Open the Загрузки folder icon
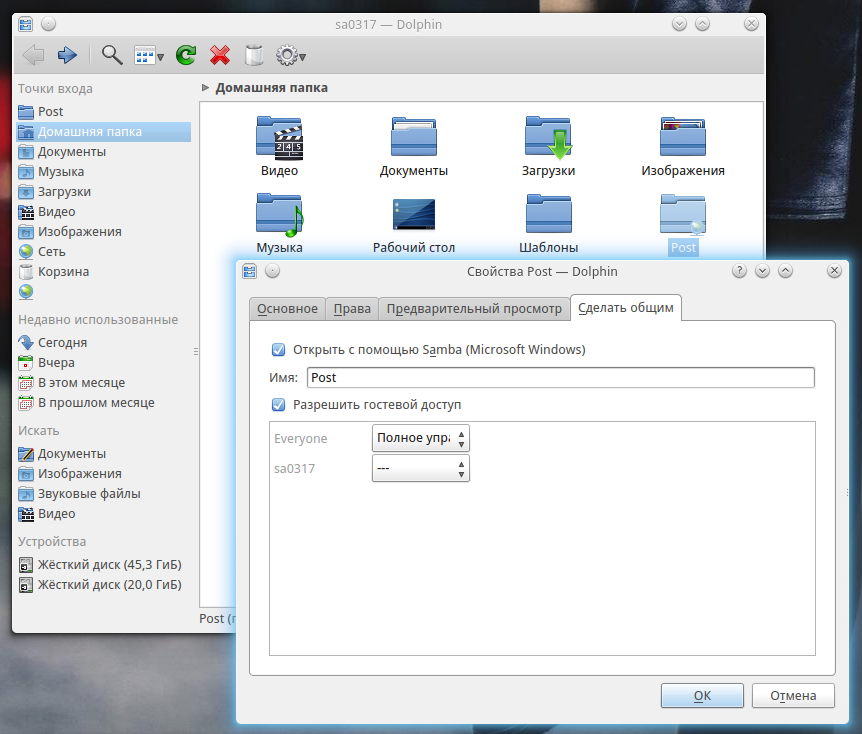This screenshot has width=862, height=734. 548,138
